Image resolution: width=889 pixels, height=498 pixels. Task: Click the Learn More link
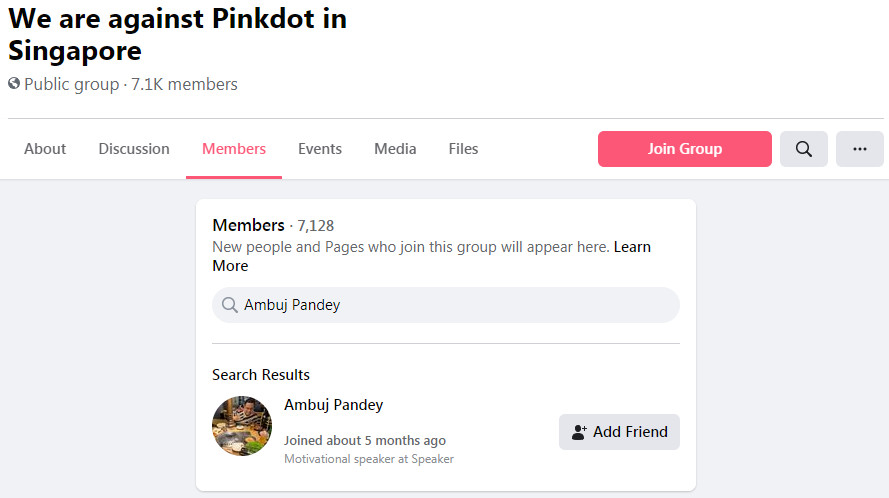click(x=632, y=247)
